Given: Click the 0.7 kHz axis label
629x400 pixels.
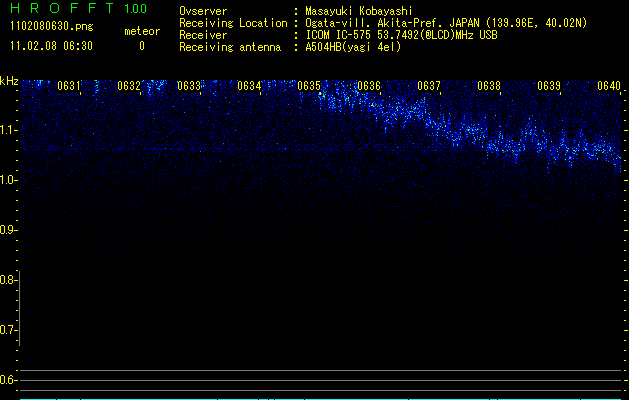Looking at the screenshot, I should [x=7, y=330].
